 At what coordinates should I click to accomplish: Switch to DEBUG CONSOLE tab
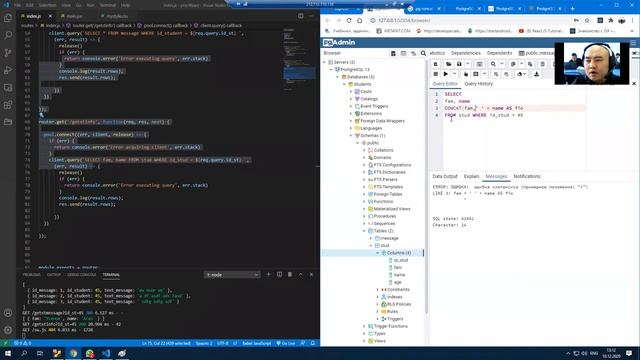(82, 275)
